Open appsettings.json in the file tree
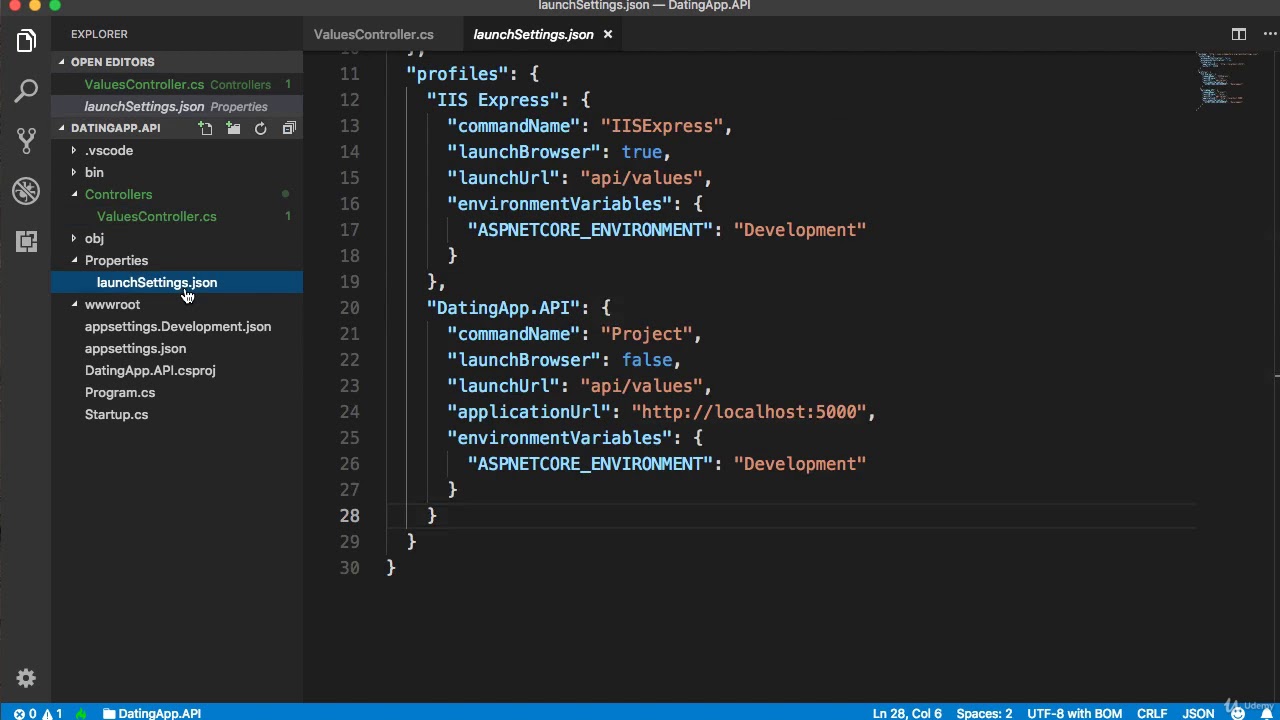This screenshot has height=720, width=1280. tap(177, 348)
